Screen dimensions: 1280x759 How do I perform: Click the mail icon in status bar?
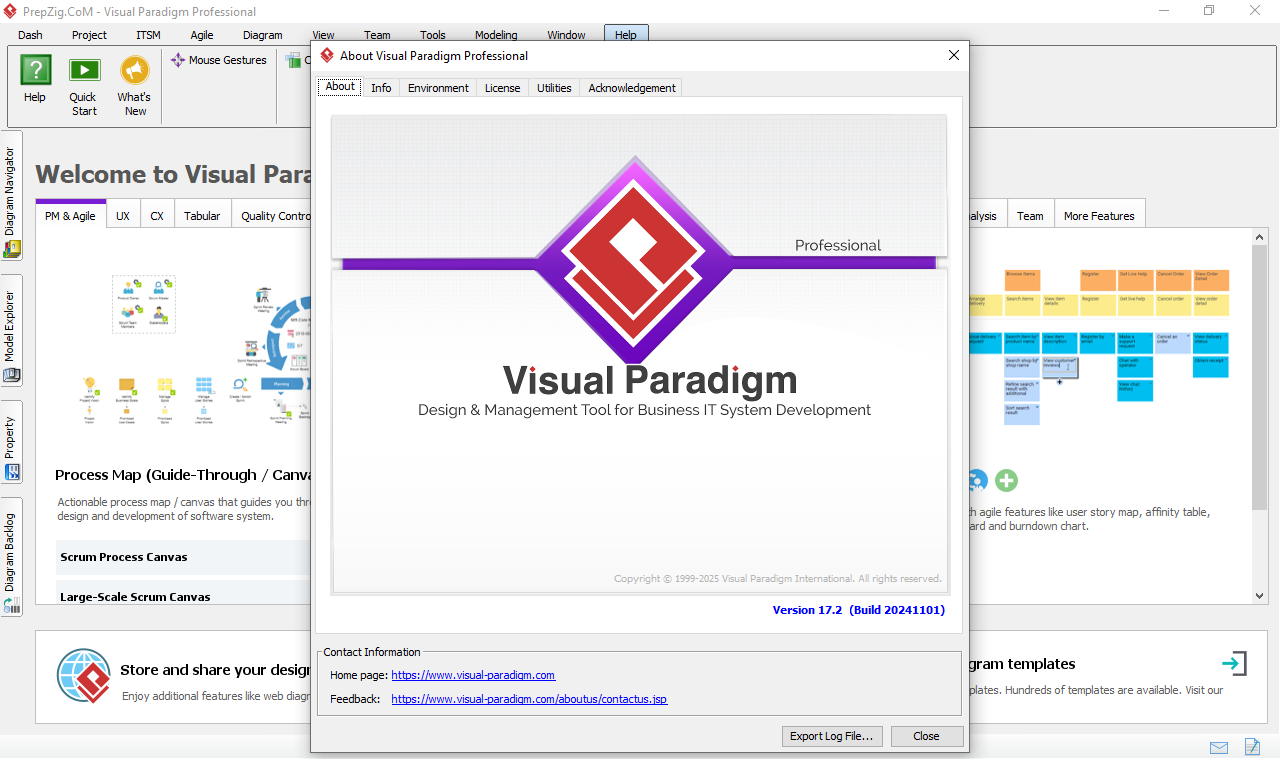(x=1219, y=747)
